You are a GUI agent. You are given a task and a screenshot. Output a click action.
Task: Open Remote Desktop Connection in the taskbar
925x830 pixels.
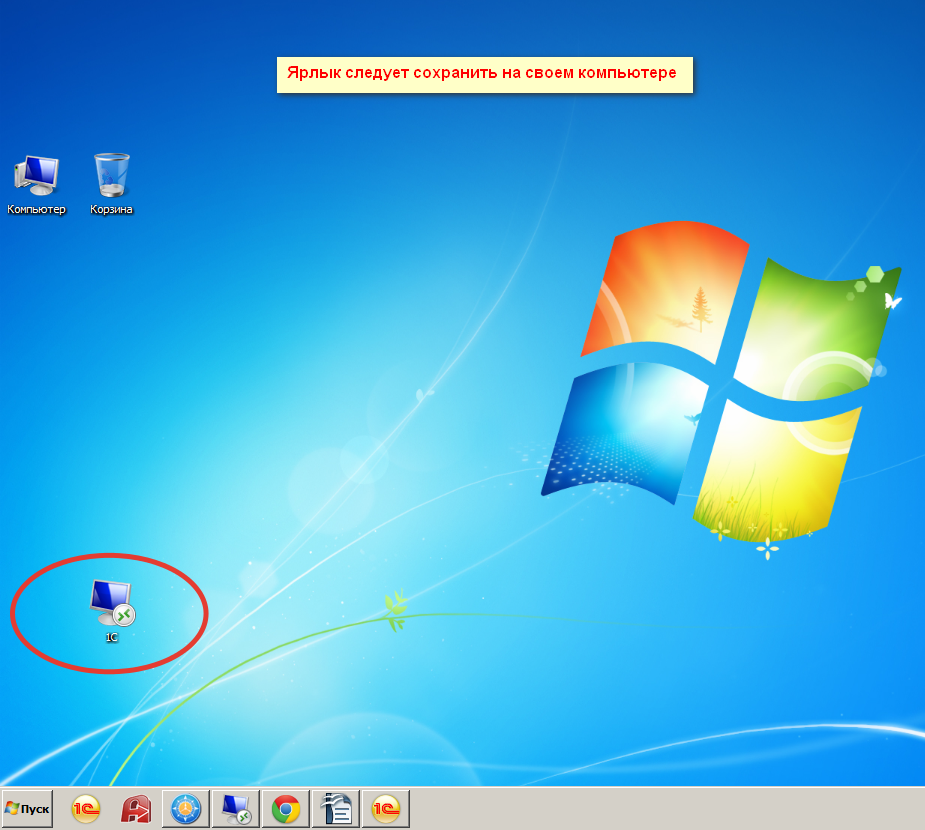coord(236,809)
